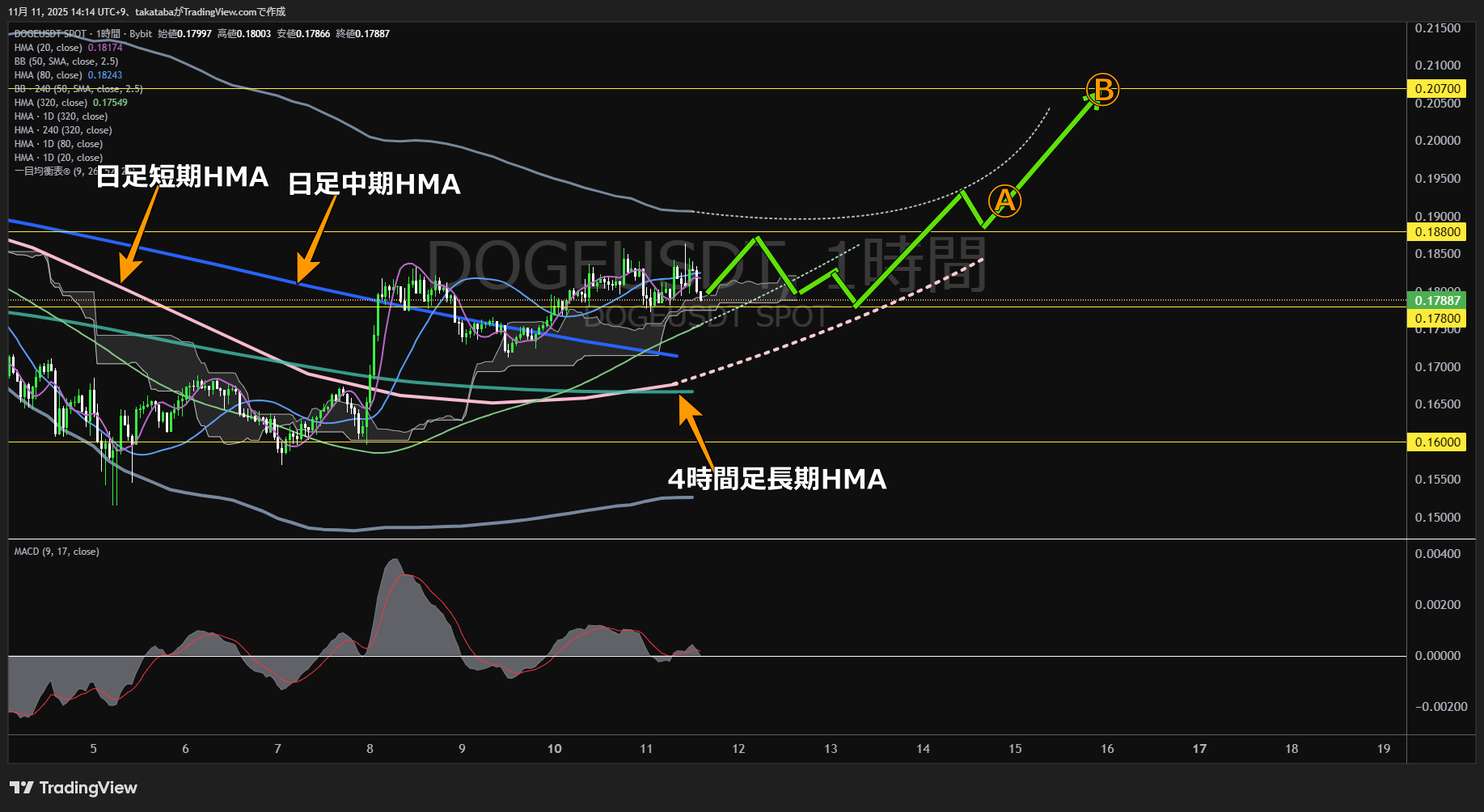Click day 11 on the time axis
Image resolution: width=1484 pixels, height=812 pixels.
(646, 749)
